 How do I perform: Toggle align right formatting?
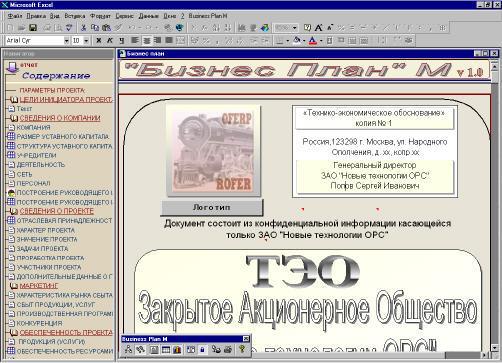pyautogui.click(x=158, y=41)
